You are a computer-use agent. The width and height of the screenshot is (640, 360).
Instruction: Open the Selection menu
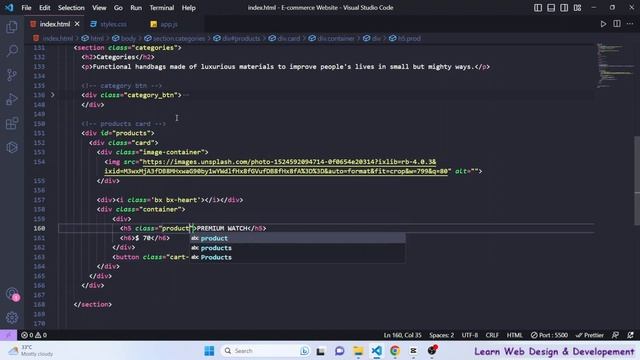71,8
